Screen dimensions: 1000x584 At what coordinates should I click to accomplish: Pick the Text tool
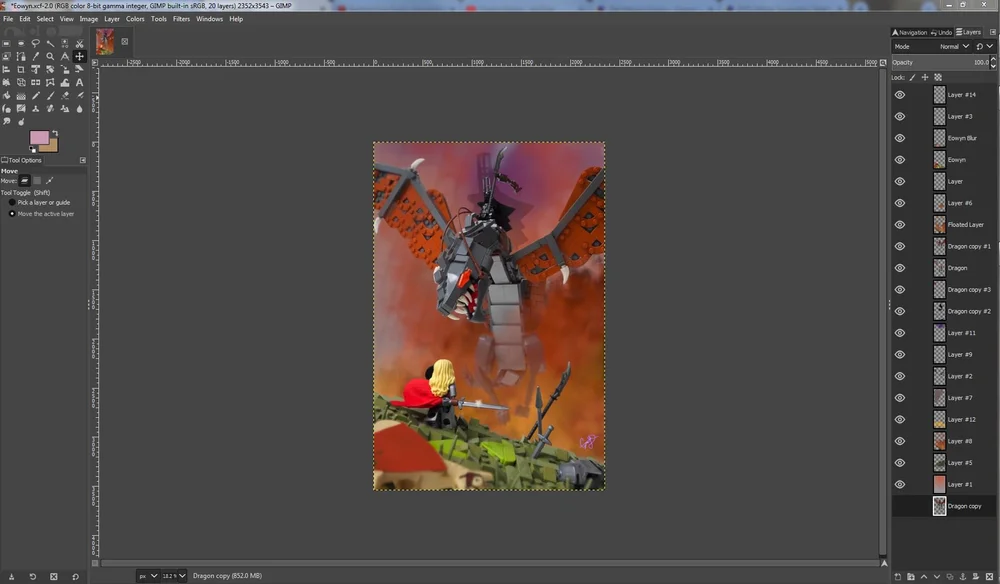click(x=80, y=82)
